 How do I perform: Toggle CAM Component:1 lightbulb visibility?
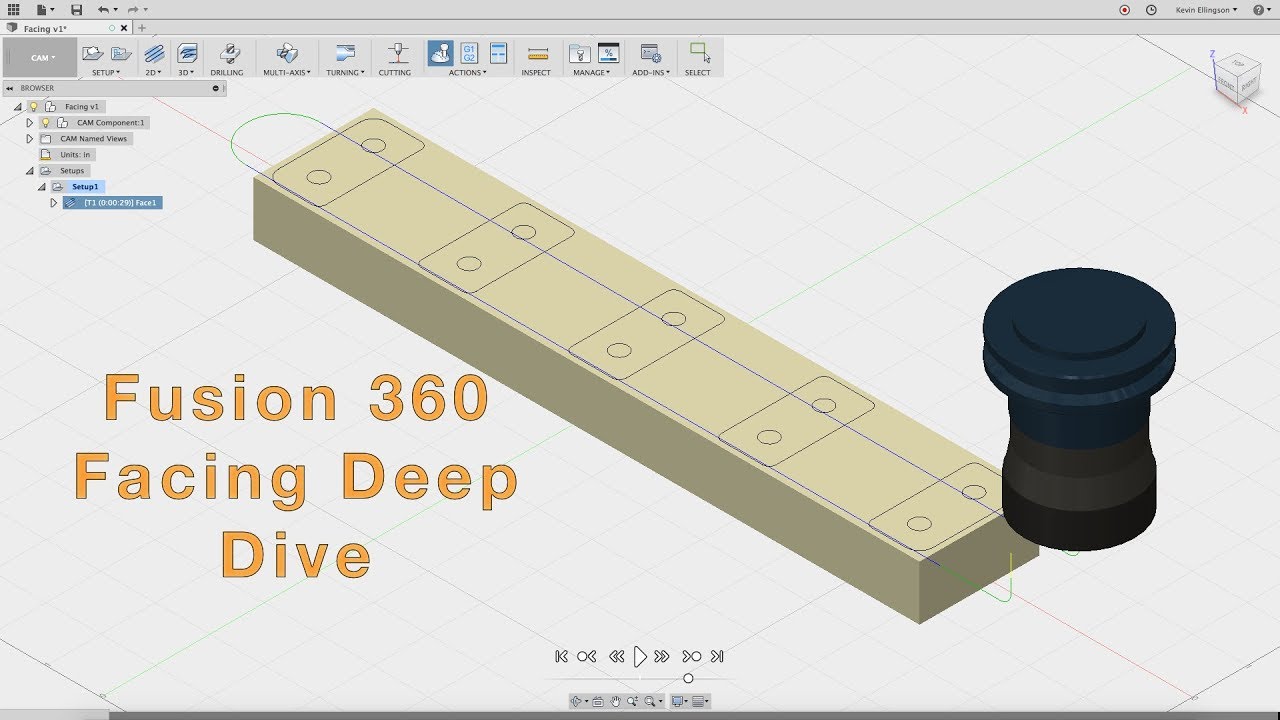click(45, 122)
